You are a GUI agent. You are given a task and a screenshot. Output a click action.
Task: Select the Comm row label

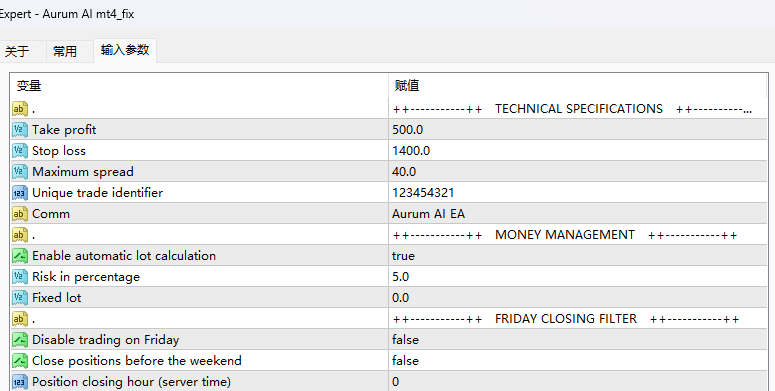click(x=51, y=214)
